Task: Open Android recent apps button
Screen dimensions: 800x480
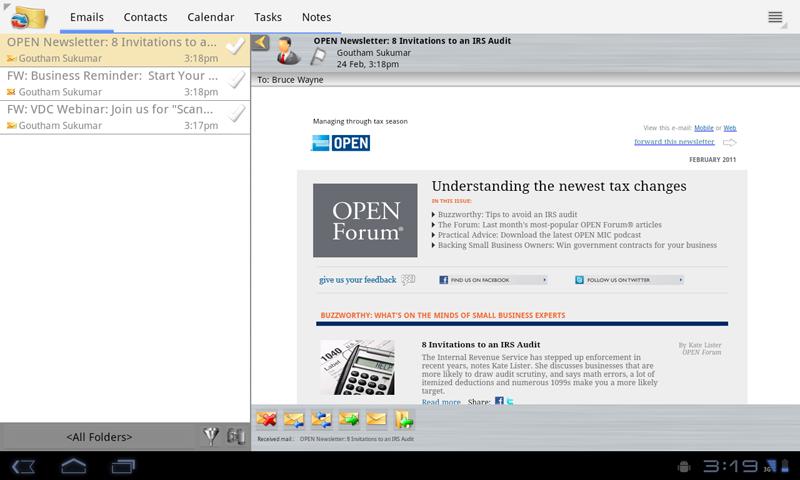Action: pyautogui.click(x=123, y=466)
